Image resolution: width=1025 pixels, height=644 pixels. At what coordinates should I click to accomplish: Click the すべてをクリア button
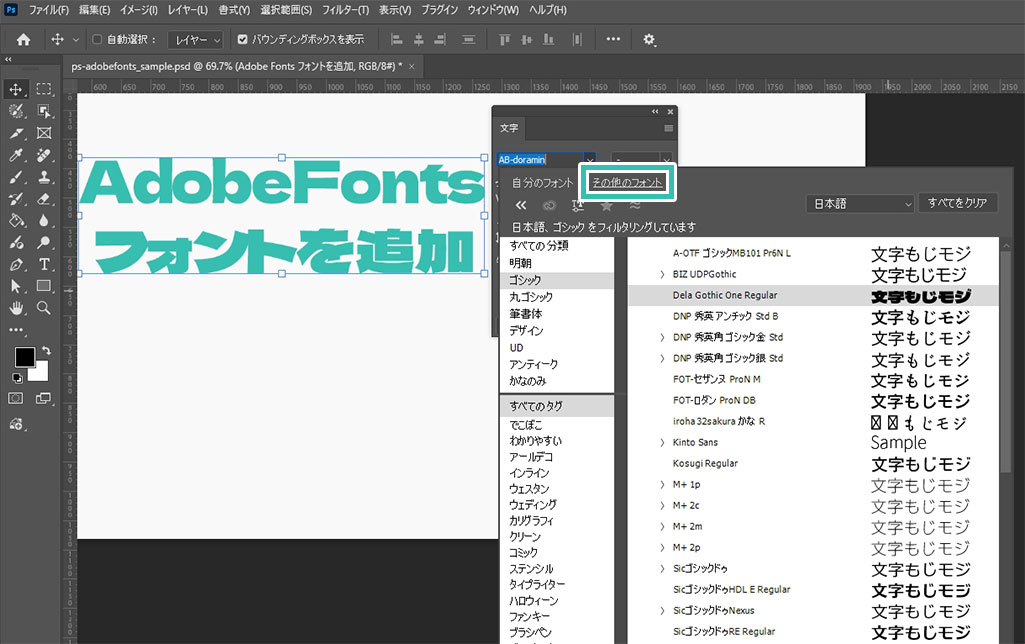[957, 203]
